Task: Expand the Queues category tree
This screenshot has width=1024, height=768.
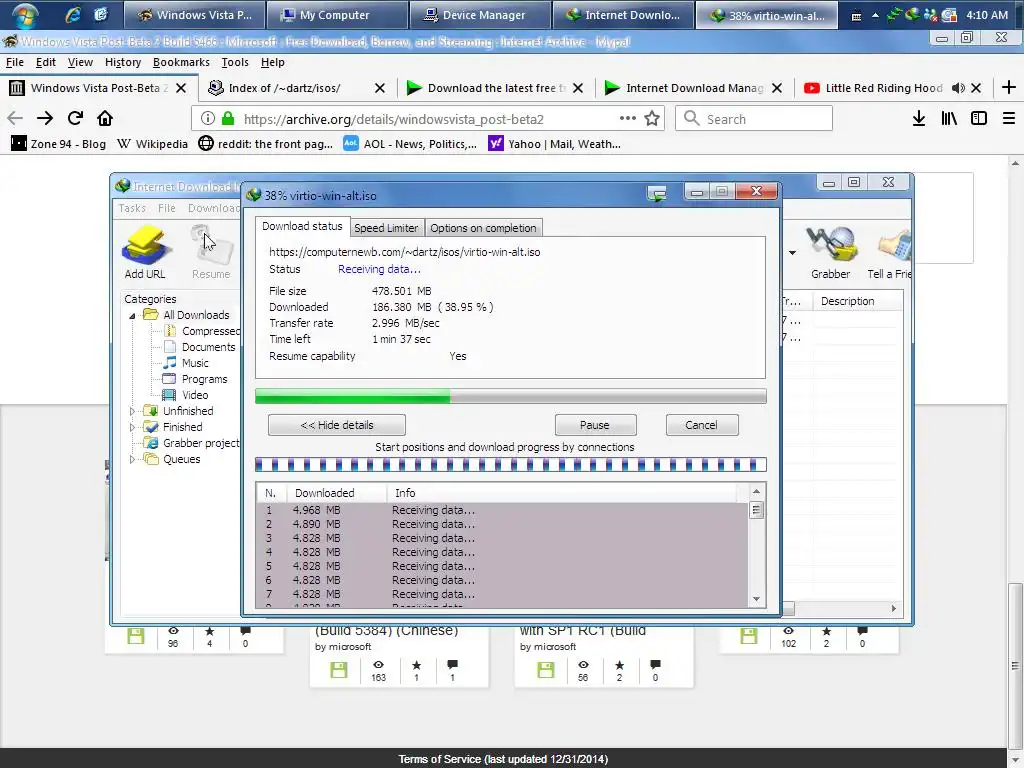Action: pos(132,459)
